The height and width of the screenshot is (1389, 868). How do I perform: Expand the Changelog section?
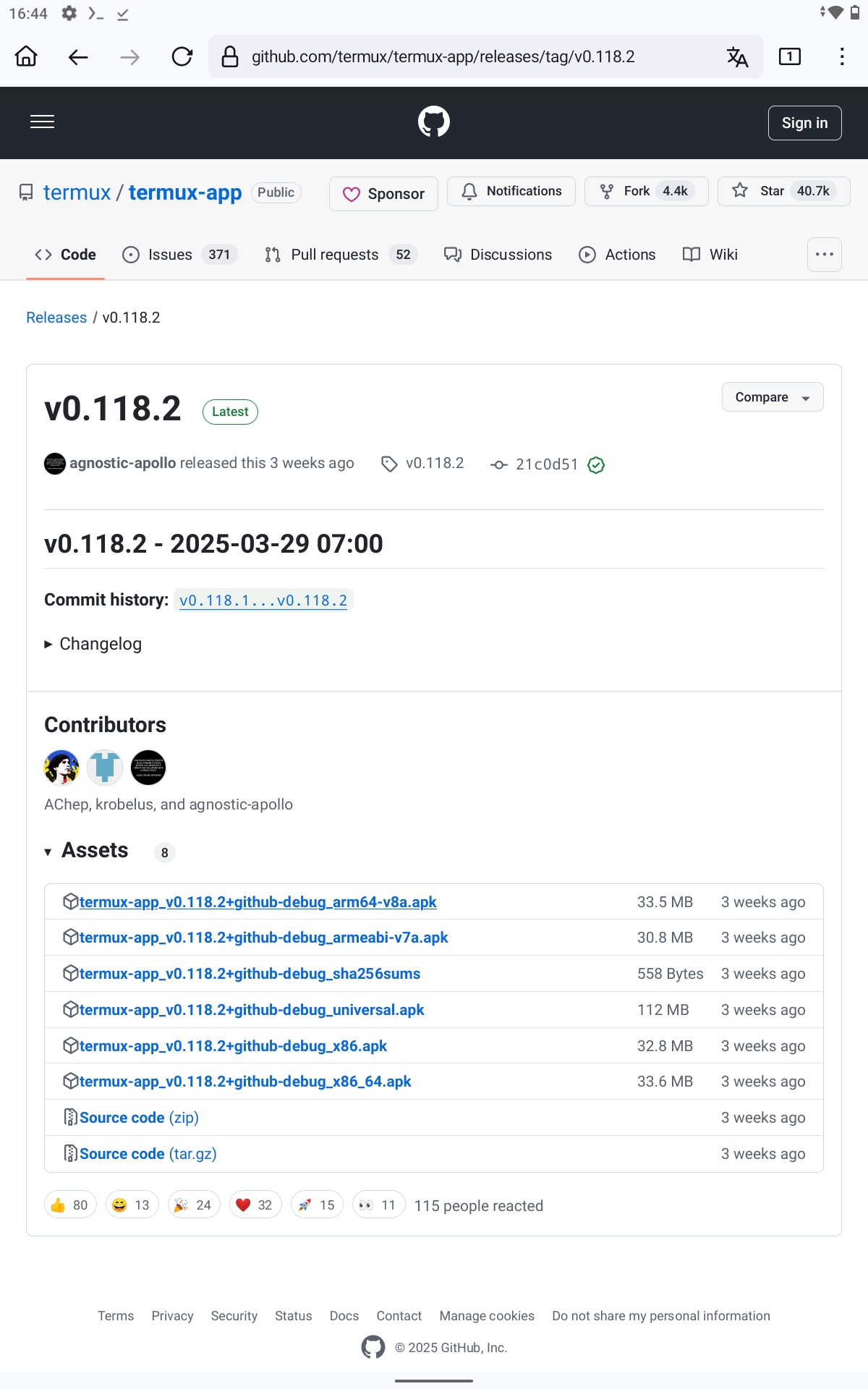[x=93, y=644]
